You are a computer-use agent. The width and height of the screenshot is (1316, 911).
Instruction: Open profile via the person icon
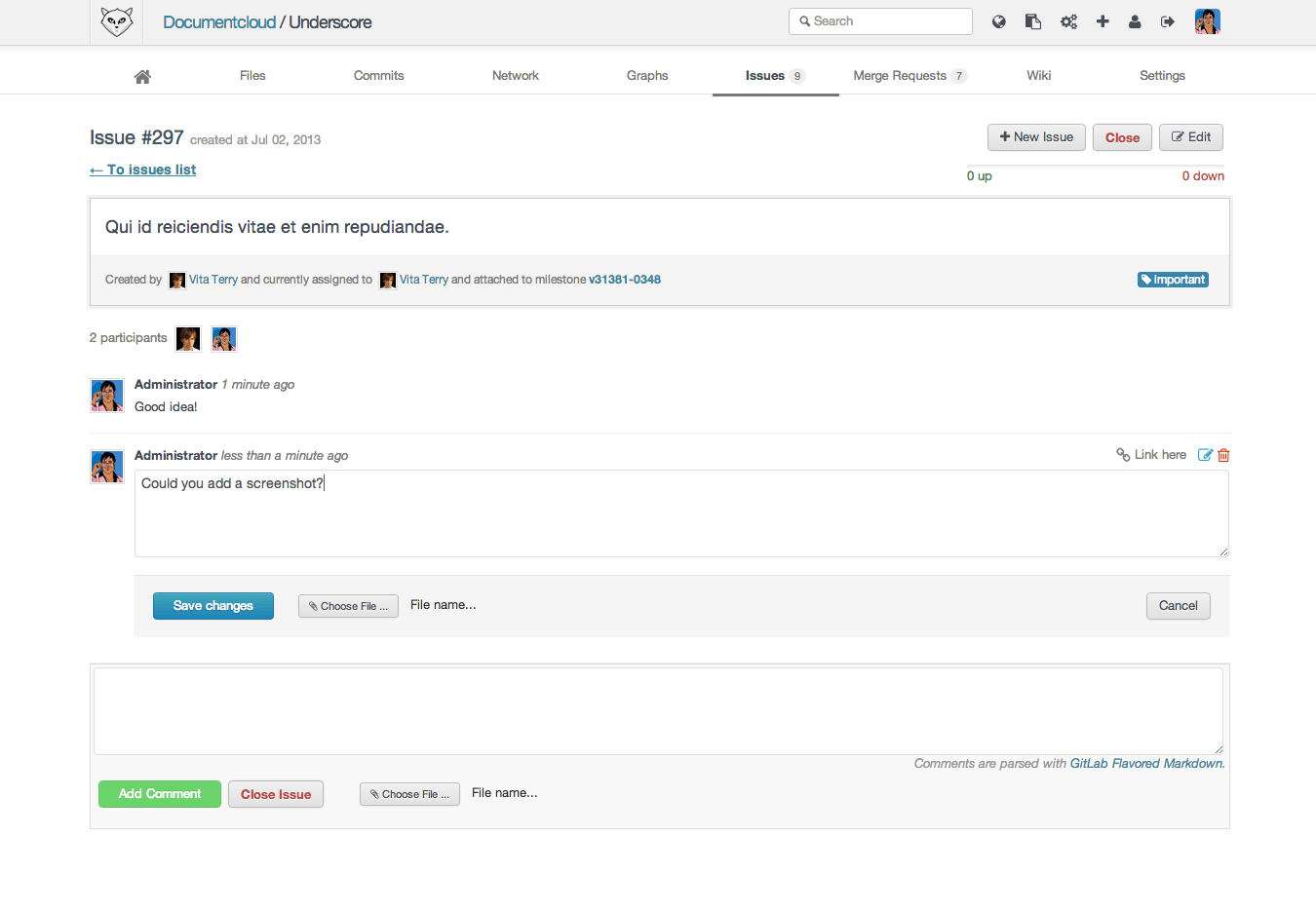click(1135, 21)
